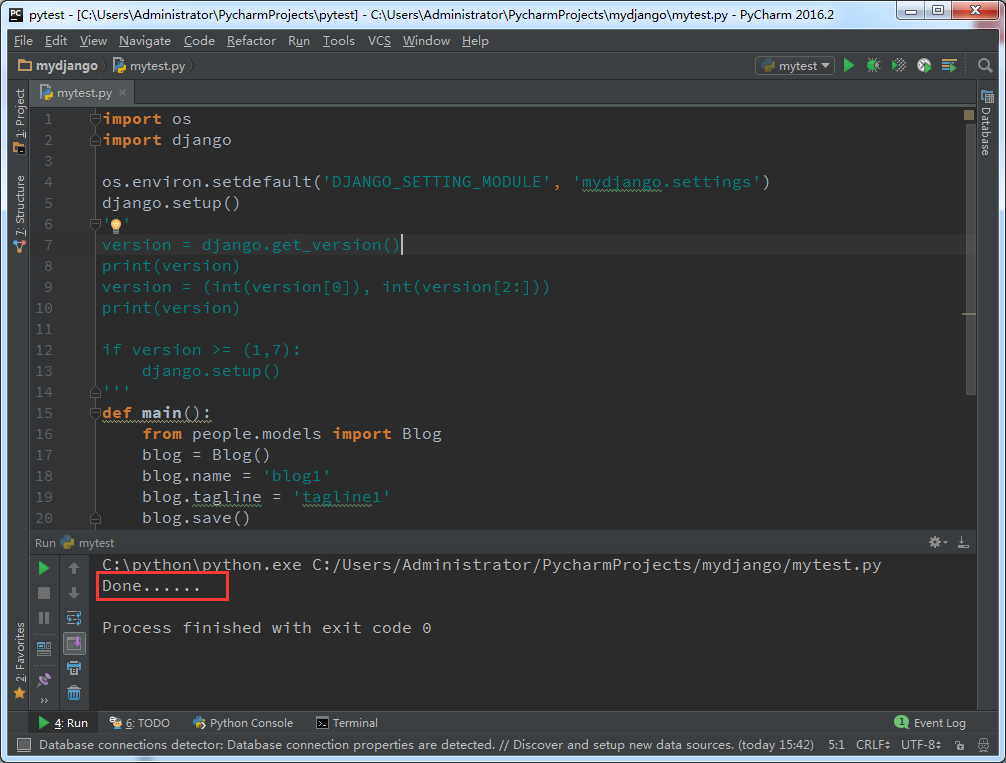This screenshot has height=763, width=1006.
Task: Click the trash icon to clear console output
Action: [x=74, y=693]
